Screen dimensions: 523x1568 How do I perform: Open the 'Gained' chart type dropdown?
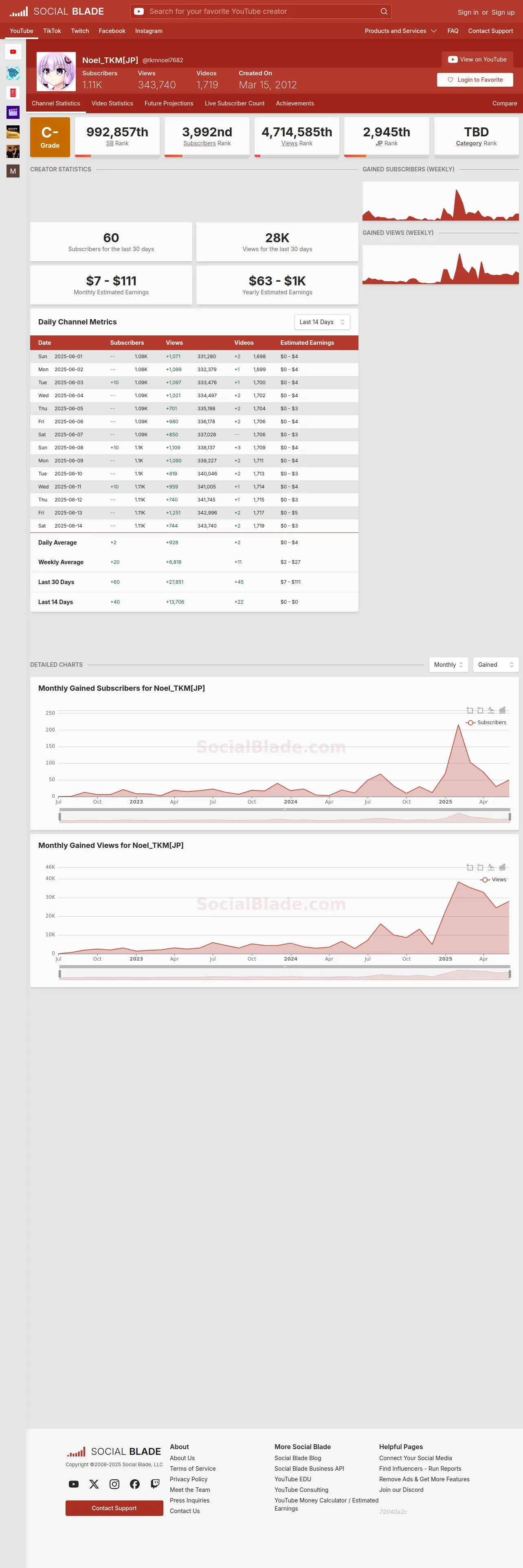[496, 665]
